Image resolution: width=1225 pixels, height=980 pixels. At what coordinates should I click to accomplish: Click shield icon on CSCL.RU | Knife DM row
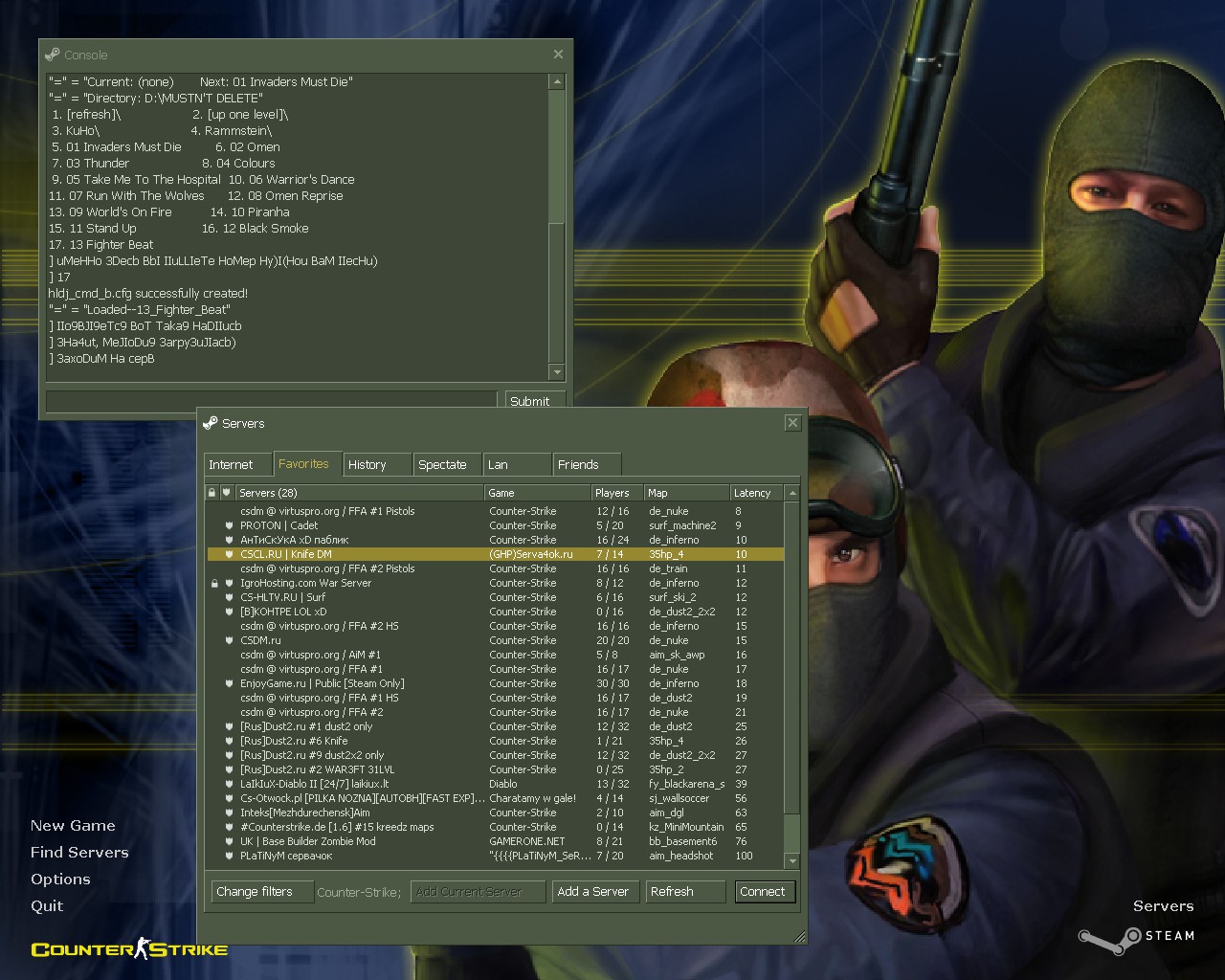pos(229,554)
